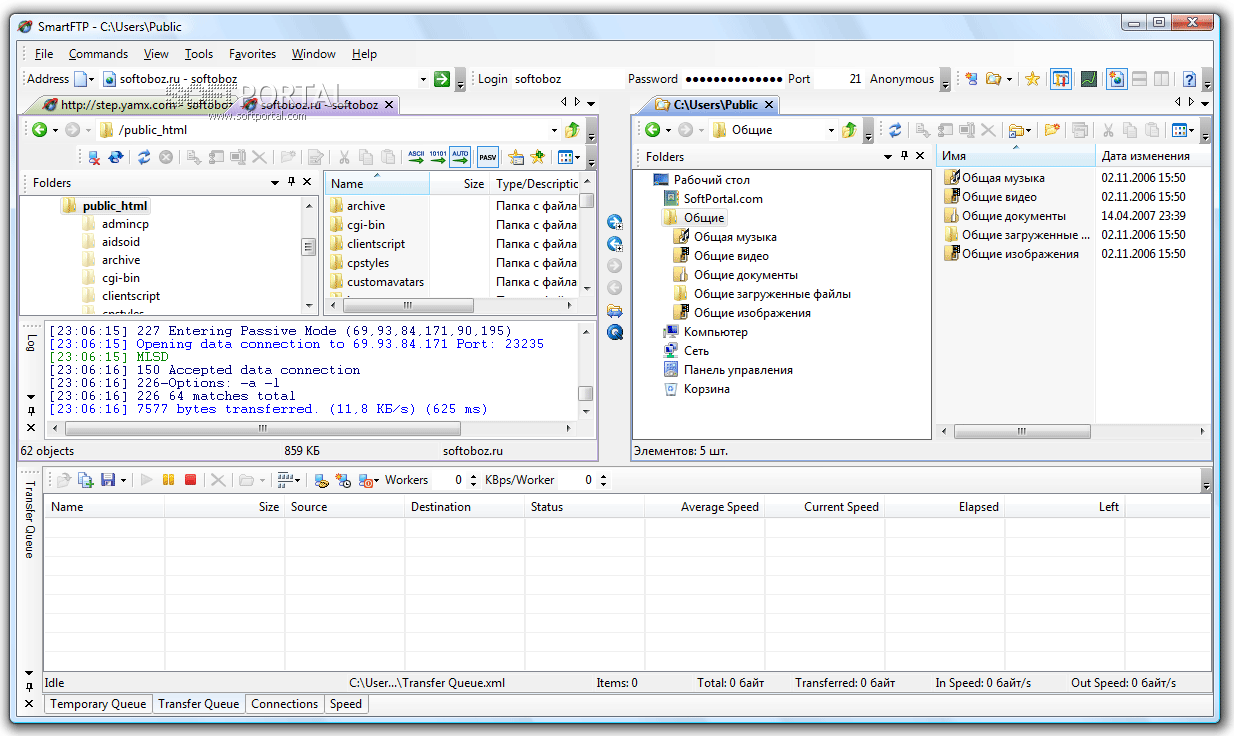The image size is (1234, 736).
Task: Sort local files by Дата изменения header
Action: pyautogui.click(x=1153, y=156)
